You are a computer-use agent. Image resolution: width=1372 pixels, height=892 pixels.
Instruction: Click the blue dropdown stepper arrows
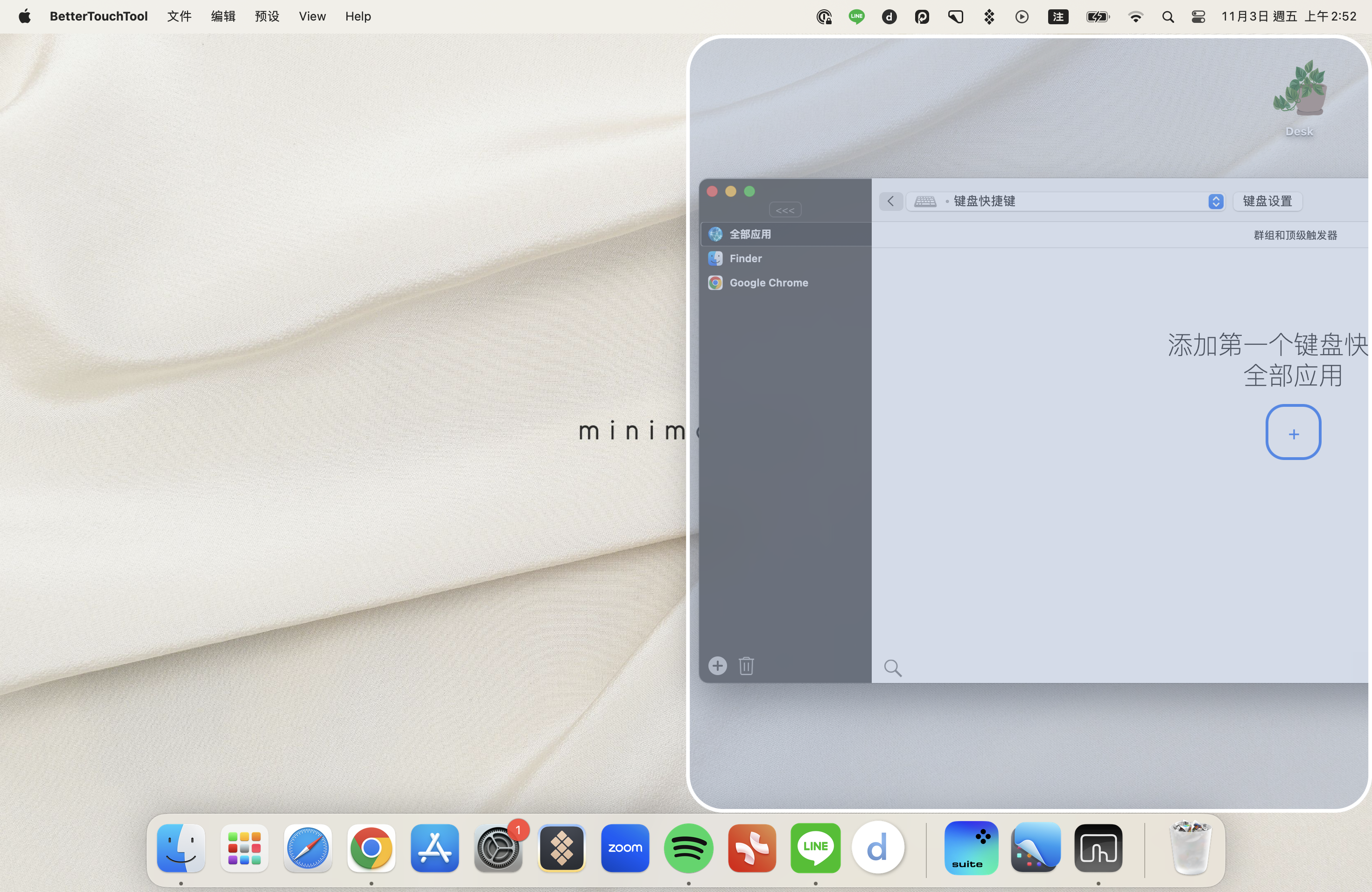coord(1216,201)
